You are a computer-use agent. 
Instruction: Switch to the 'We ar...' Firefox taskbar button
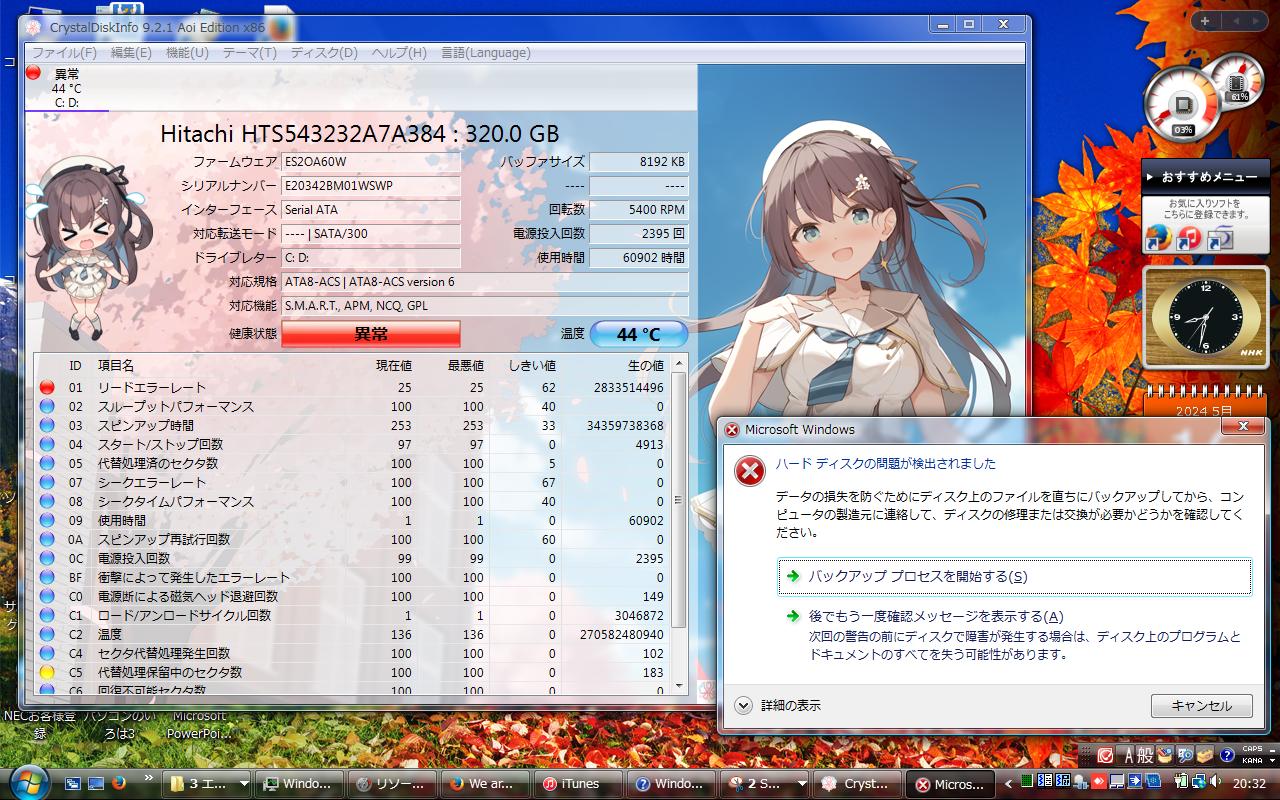tap(485, 784)
